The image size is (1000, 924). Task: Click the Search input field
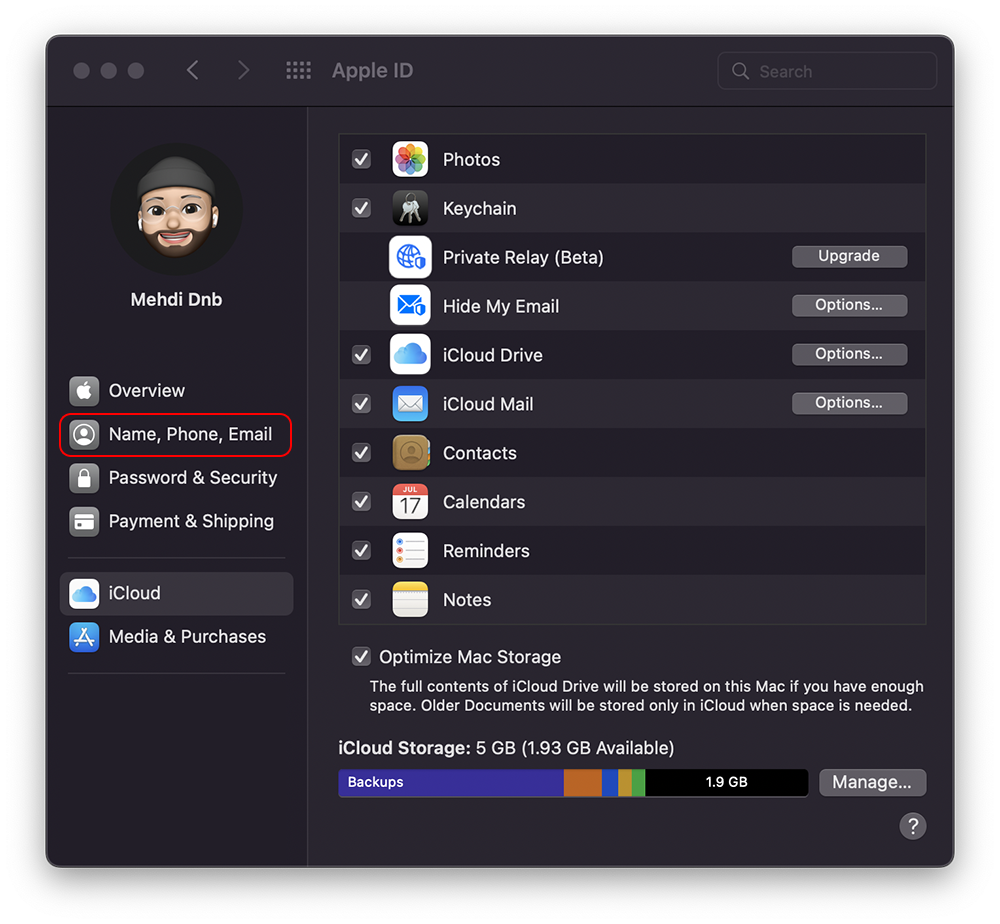[827, 71]
